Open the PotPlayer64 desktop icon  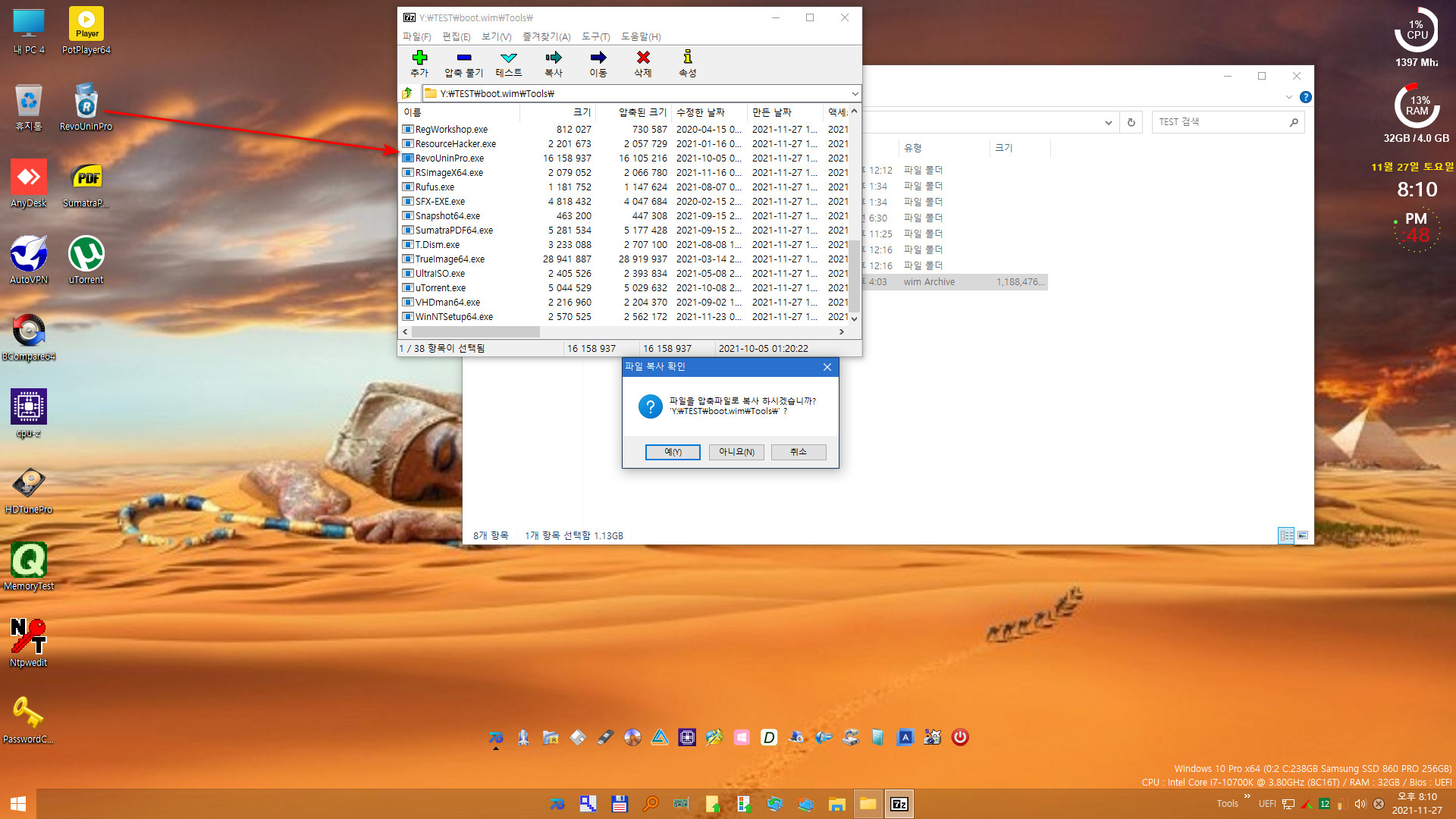pos(86,31)
